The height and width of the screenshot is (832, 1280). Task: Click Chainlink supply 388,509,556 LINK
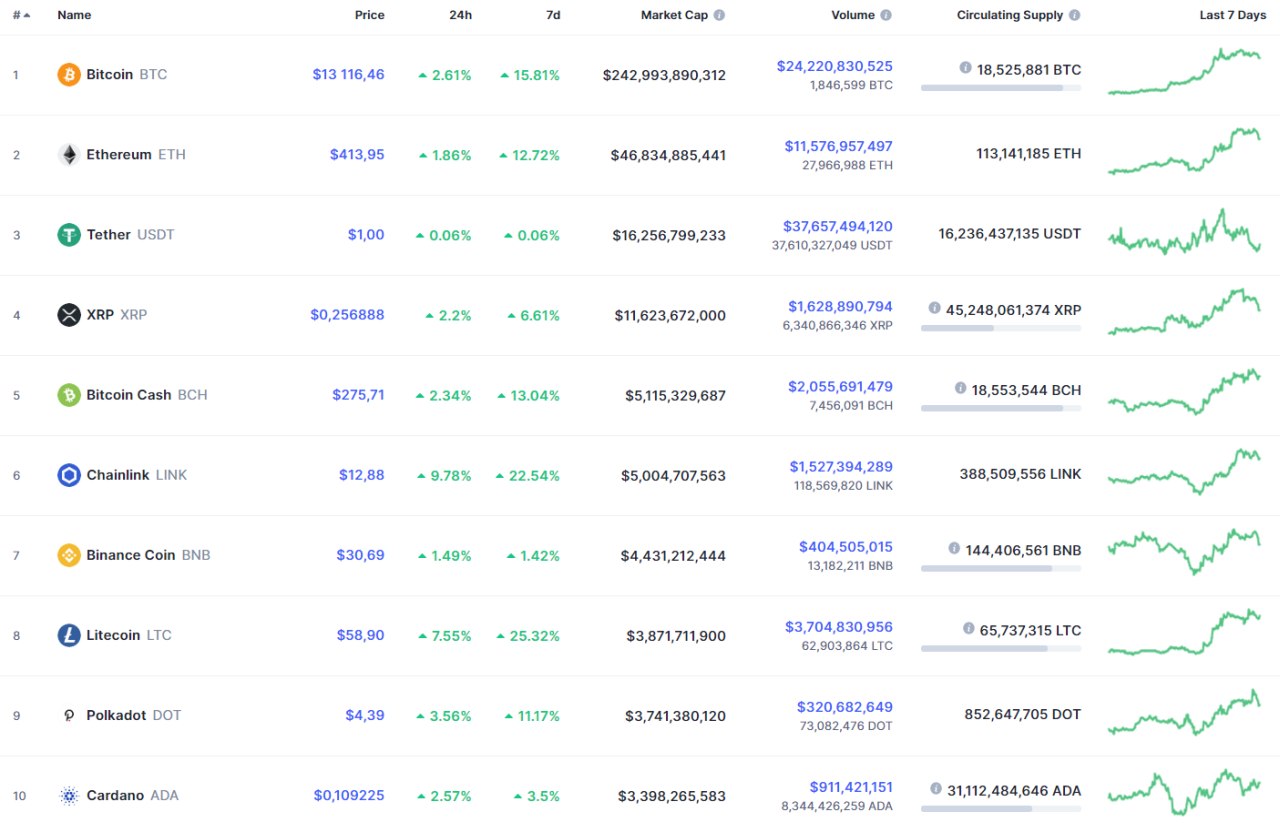point(1020,474)
